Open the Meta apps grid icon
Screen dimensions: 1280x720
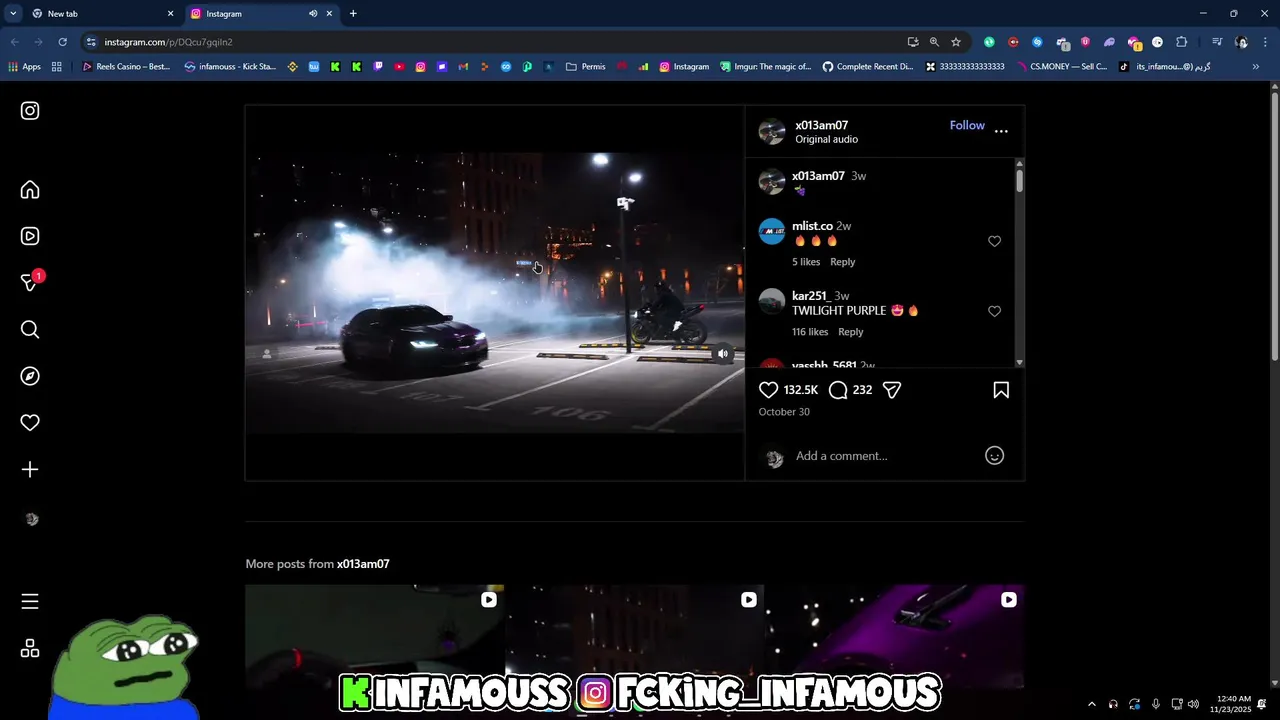[30, 649]
